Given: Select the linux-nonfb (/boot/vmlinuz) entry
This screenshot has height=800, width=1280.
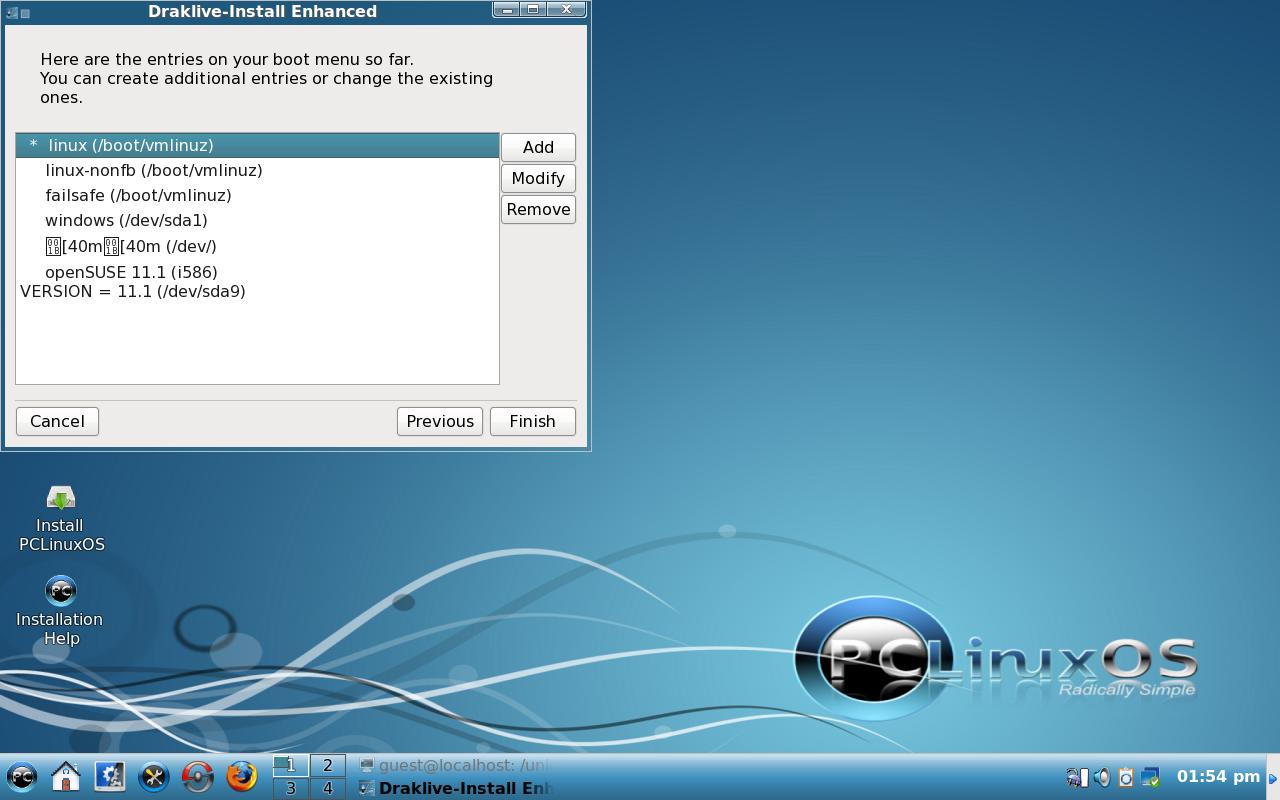Looking at the screenshot, I should pyautogui.click(x=257, y=170).
